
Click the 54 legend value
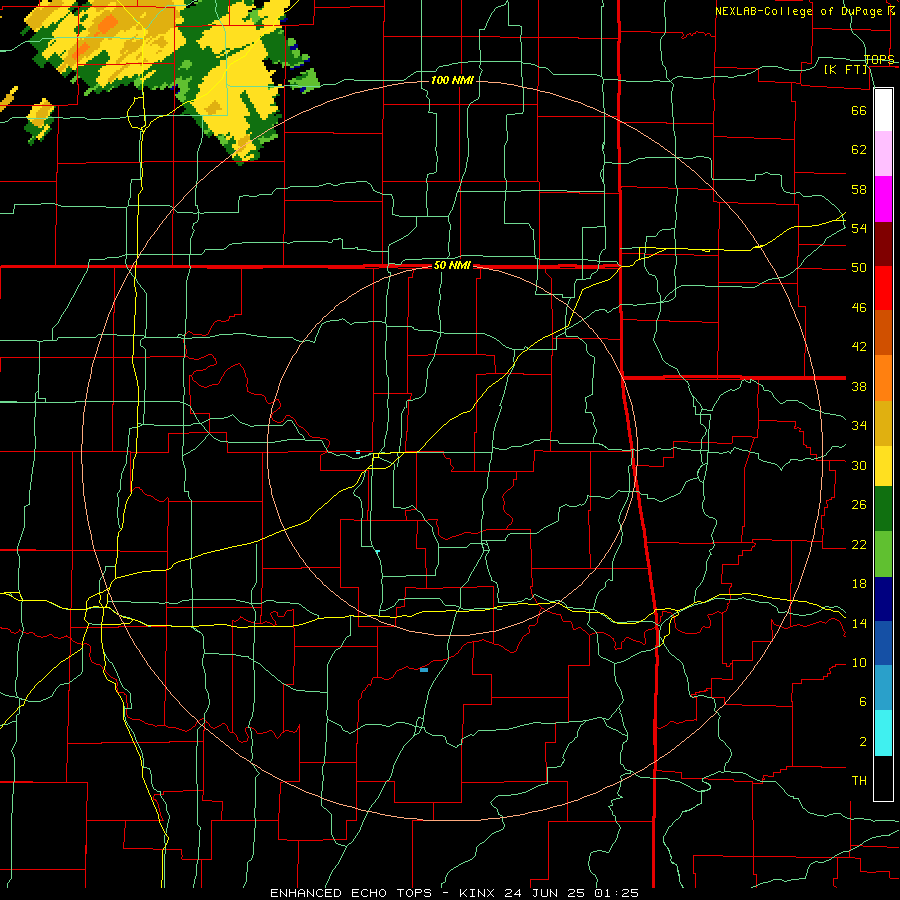(859, 228)
